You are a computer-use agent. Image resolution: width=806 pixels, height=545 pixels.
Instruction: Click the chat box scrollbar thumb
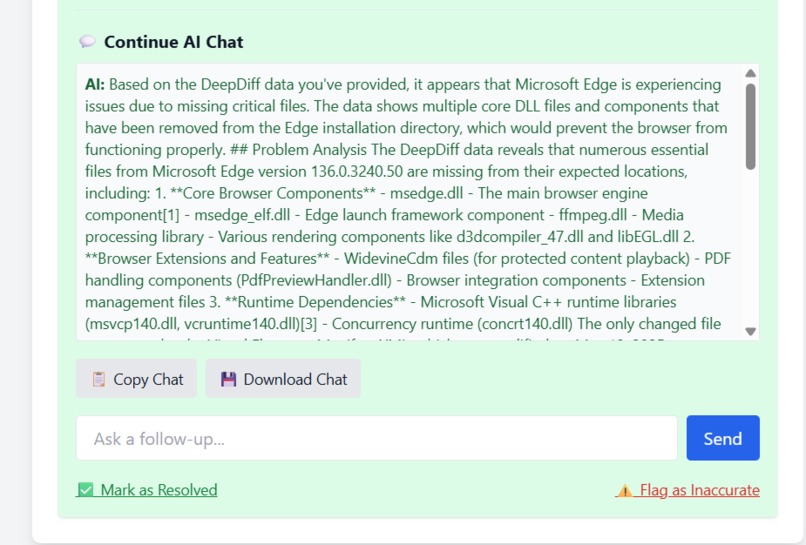point(750,126)
